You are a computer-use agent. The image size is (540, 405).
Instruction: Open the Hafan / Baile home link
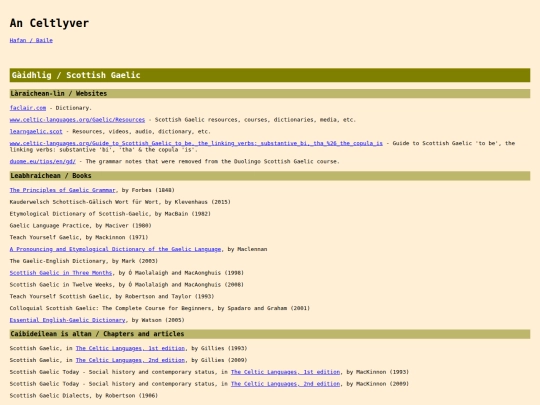(31, 40)
